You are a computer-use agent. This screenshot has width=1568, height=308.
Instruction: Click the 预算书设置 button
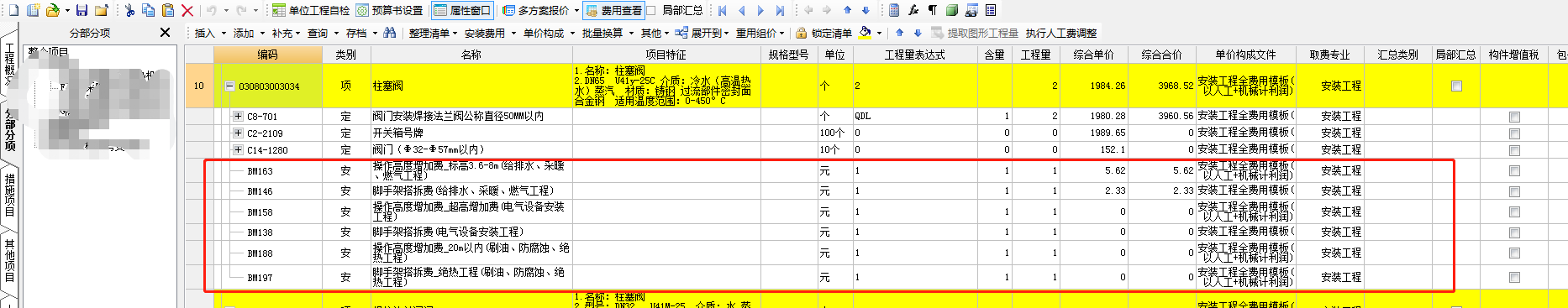390,10
